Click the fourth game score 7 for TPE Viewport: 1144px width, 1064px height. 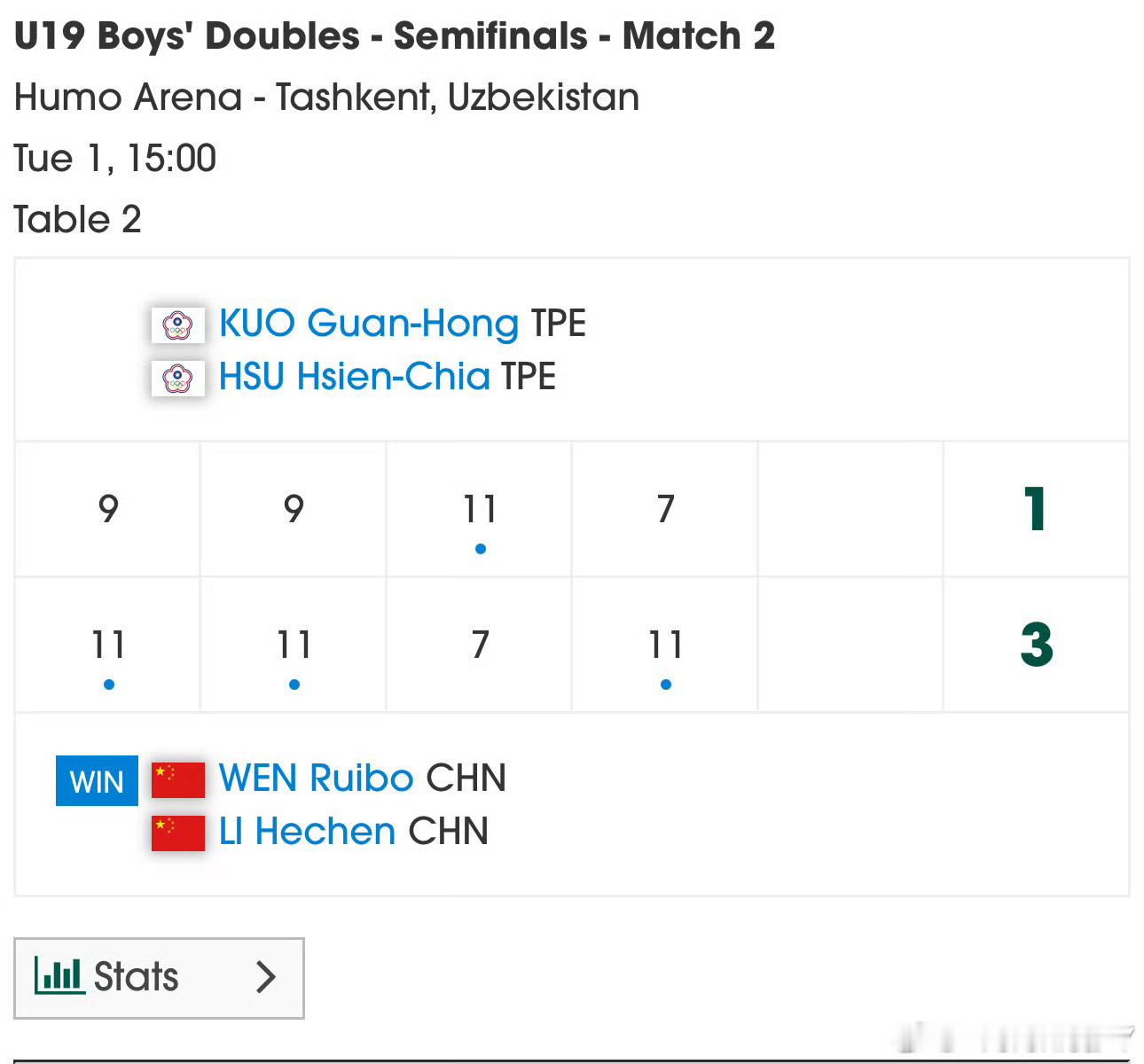(665, 509)
